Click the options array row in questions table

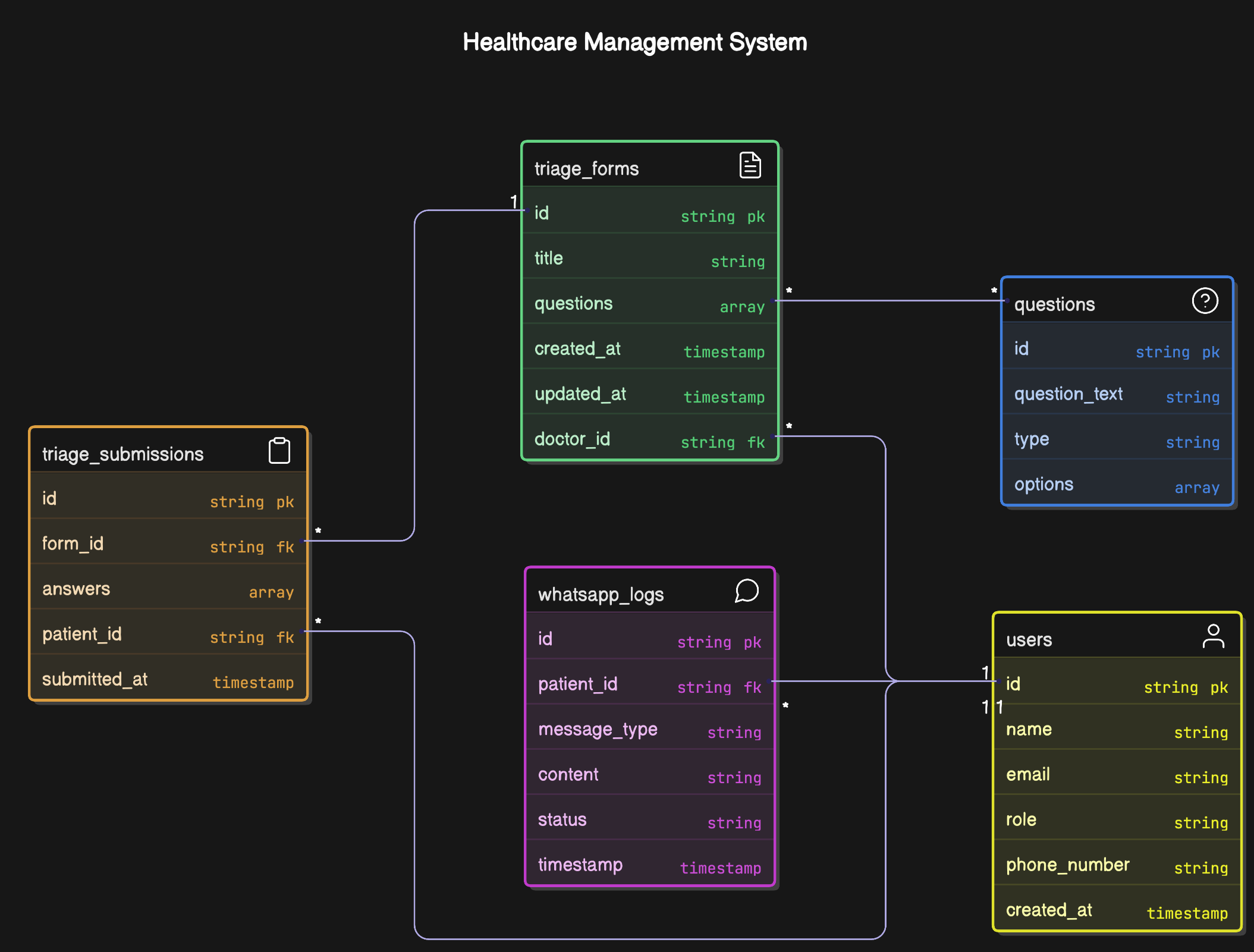click(1117, 485)
